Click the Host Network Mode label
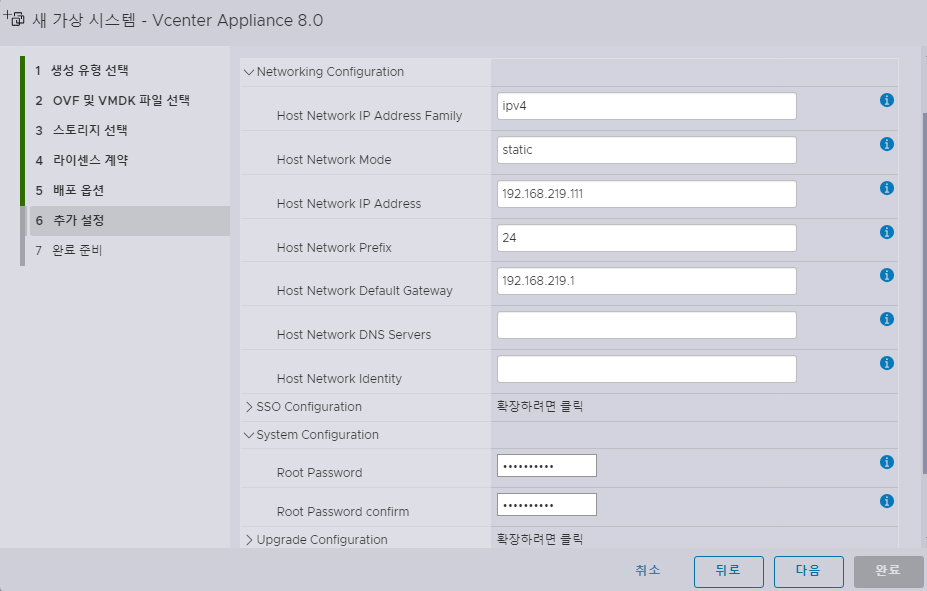The image size is (927, 591). (333, 160)
